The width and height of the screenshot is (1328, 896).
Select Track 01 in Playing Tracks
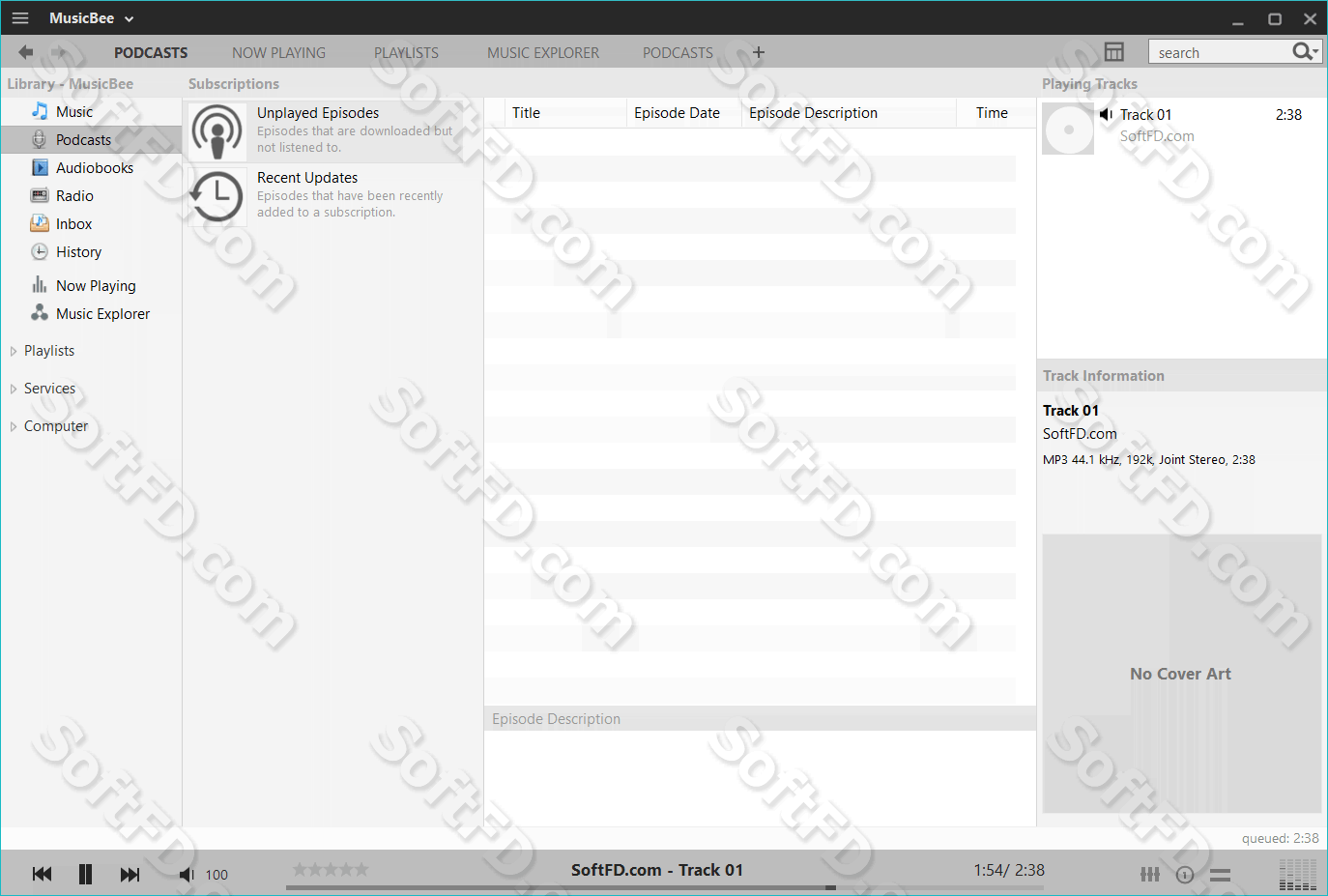1146,115
